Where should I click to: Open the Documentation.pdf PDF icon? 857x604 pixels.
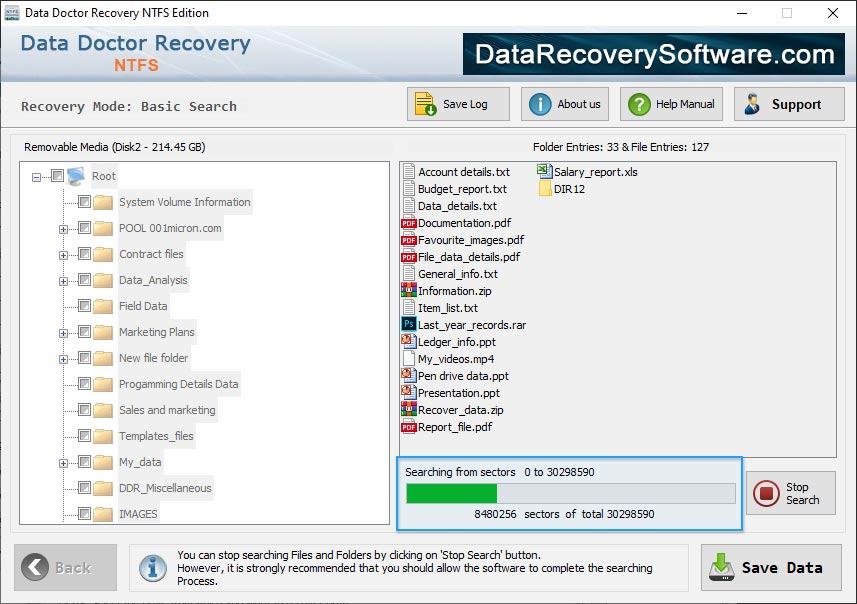click(x=409, y=222)
